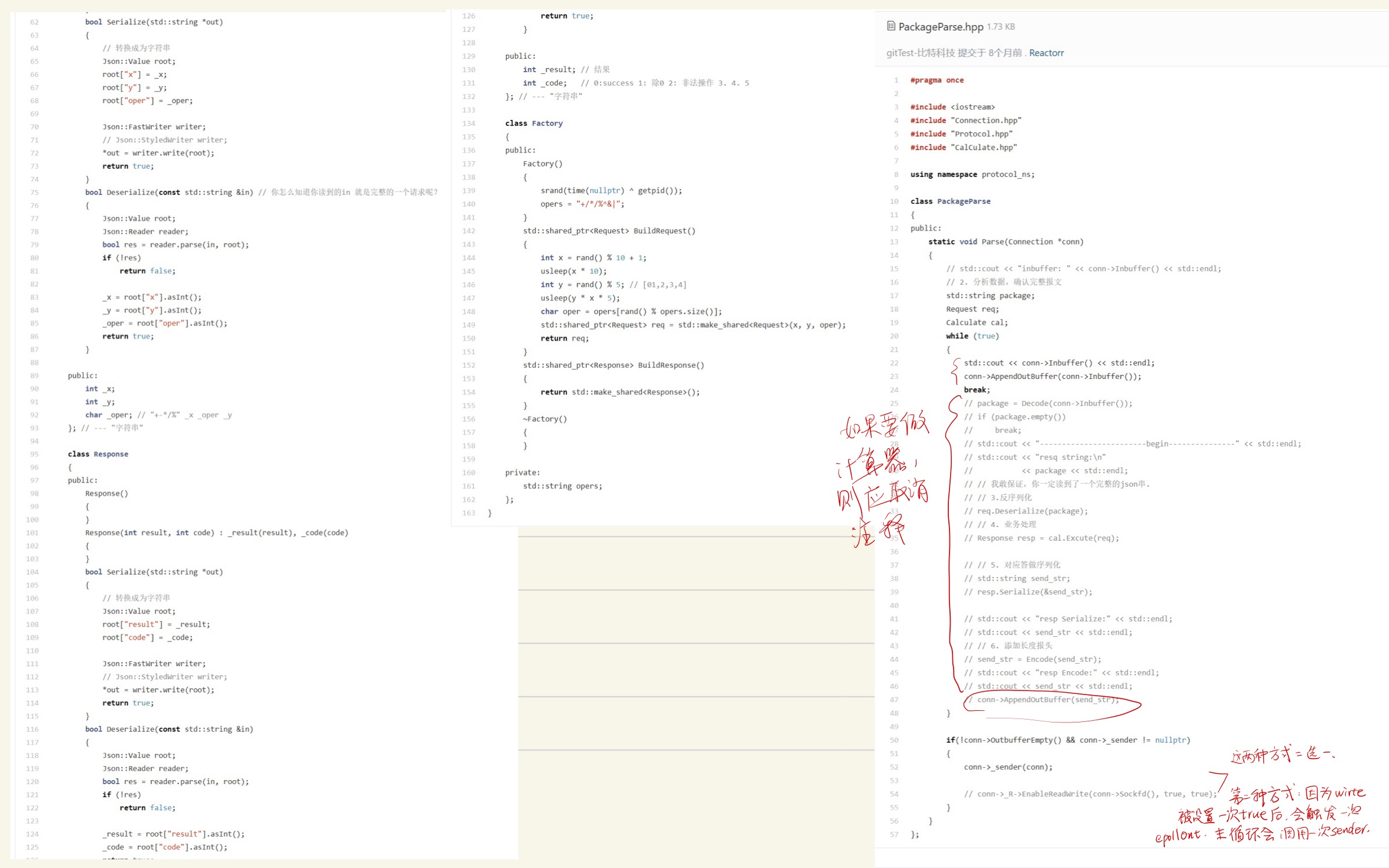Click line number 20 beside while (true)
Screen dimensions: 1389x868
tap(894, 336)
